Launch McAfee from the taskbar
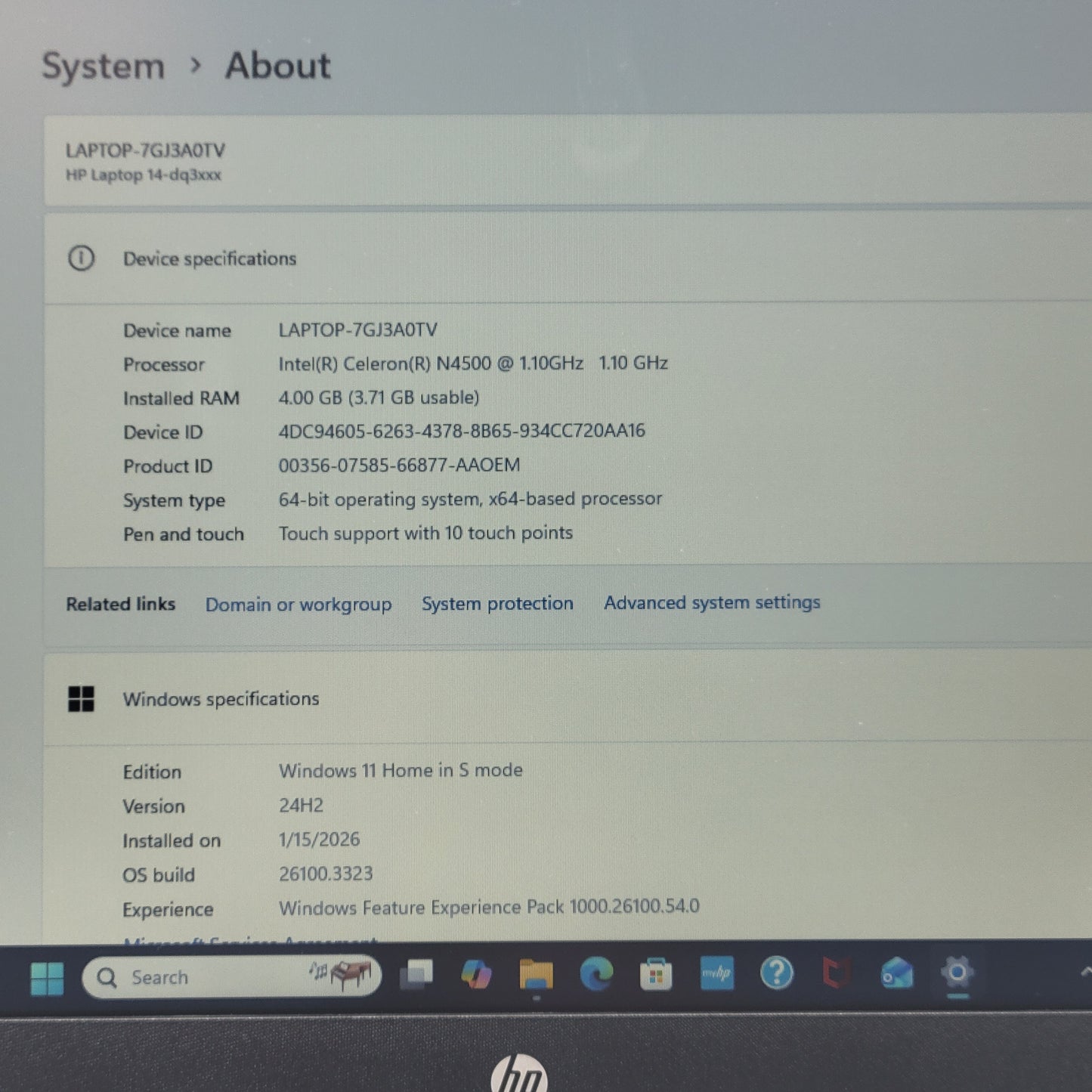Image resolution: width=1092 pixels, height=1092 pixels. 835,976
